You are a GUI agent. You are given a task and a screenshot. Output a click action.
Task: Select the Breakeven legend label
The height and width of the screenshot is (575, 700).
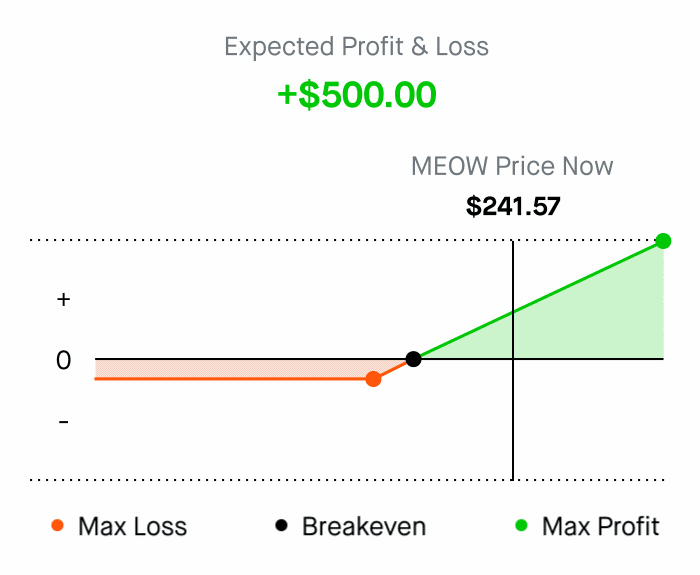pyautogui.click(x=364, y=526)
